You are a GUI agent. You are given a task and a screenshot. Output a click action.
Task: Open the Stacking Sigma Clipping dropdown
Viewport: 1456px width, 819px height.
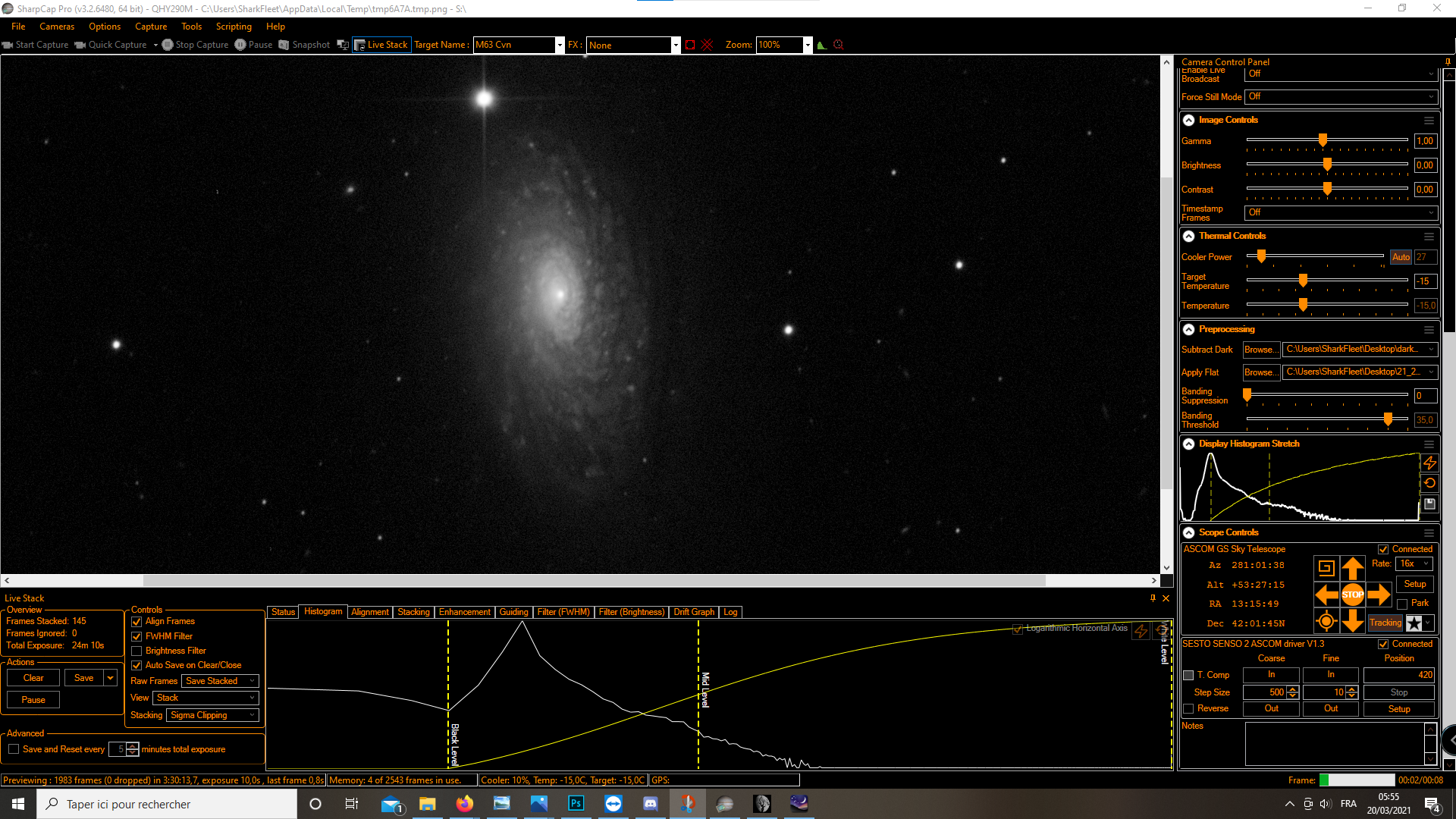[x=212, y=715]
